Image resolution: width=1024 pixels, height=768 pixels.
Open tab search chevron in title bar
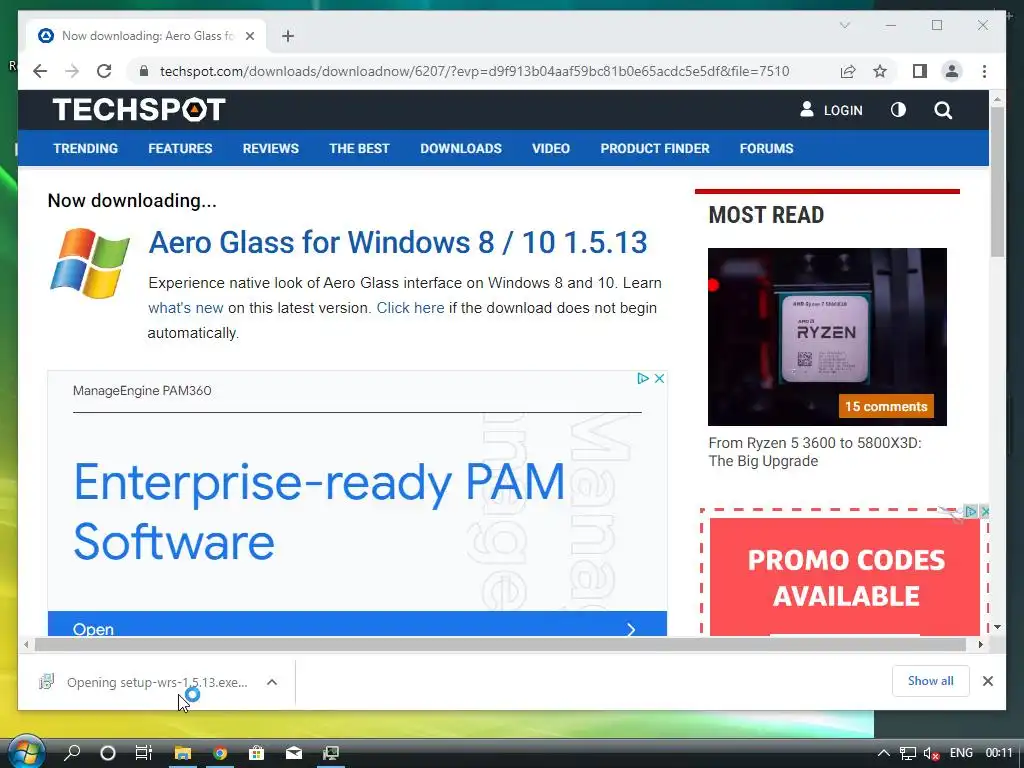844,25
